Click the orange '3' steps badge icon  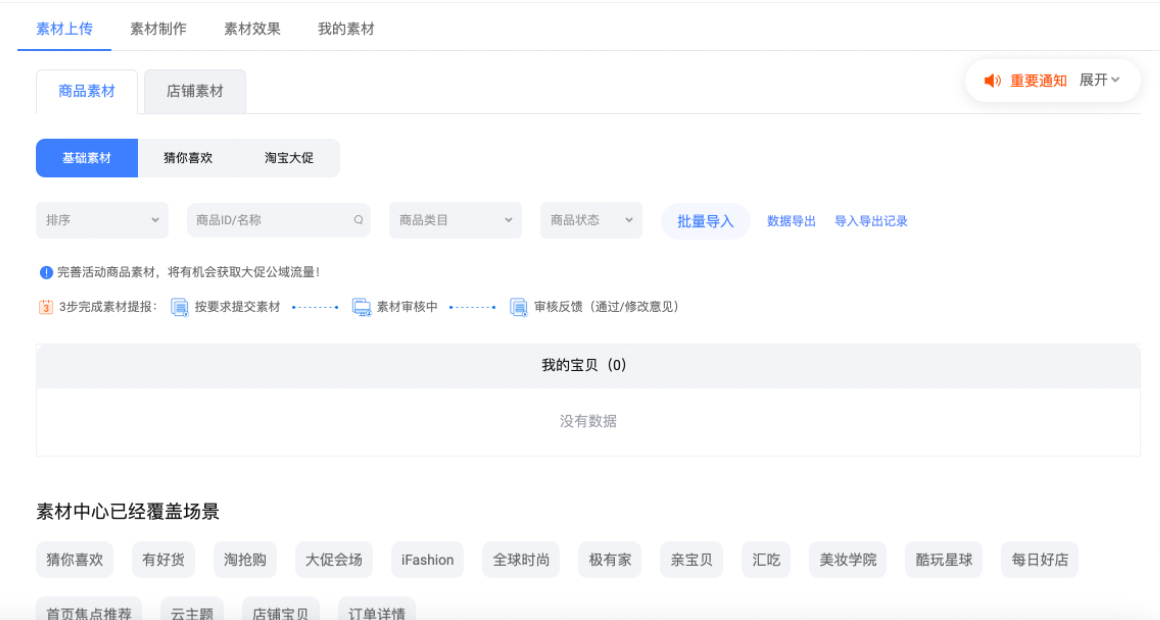(x=45, y=307)
